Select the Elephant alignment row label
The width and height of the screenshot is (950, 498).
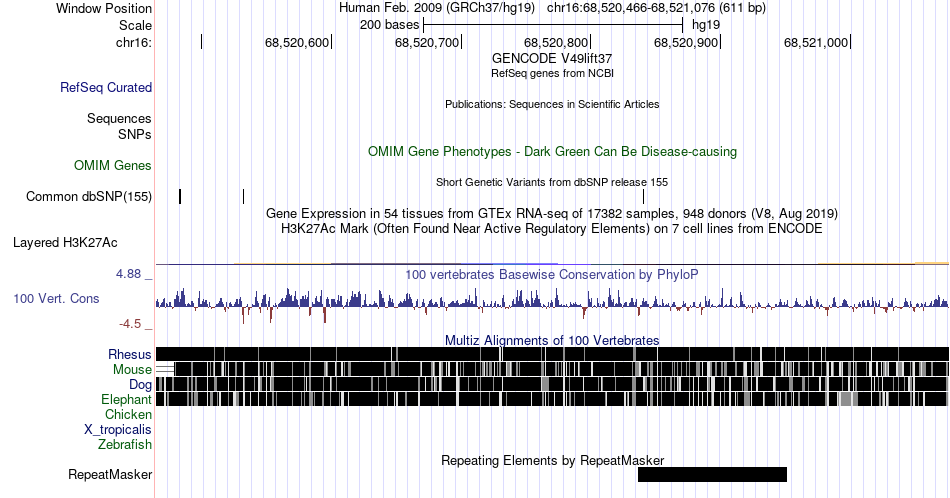pos(127,399)
